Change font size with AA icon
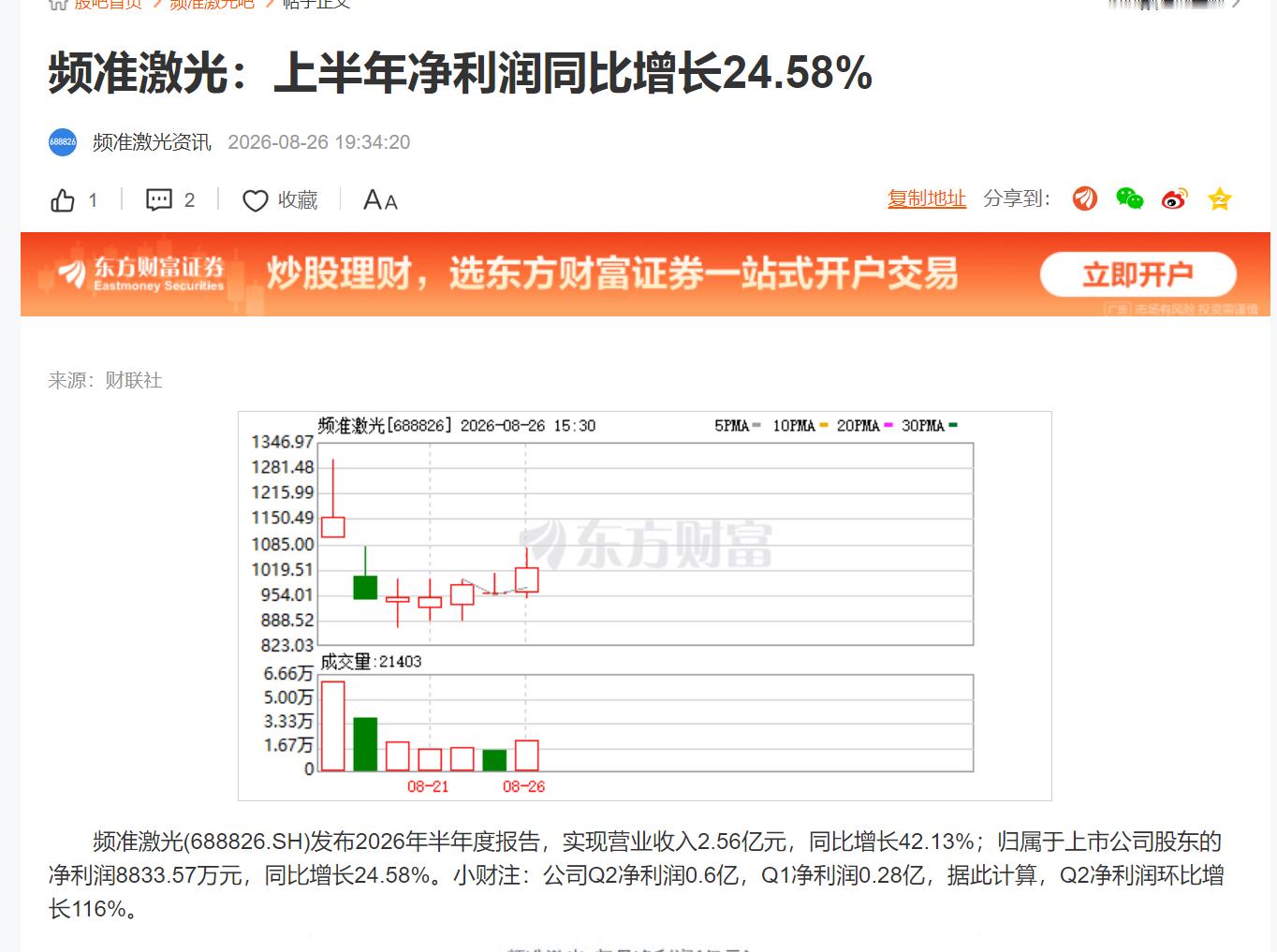The height and width of the screenshot is (952, 1277). 380,200
